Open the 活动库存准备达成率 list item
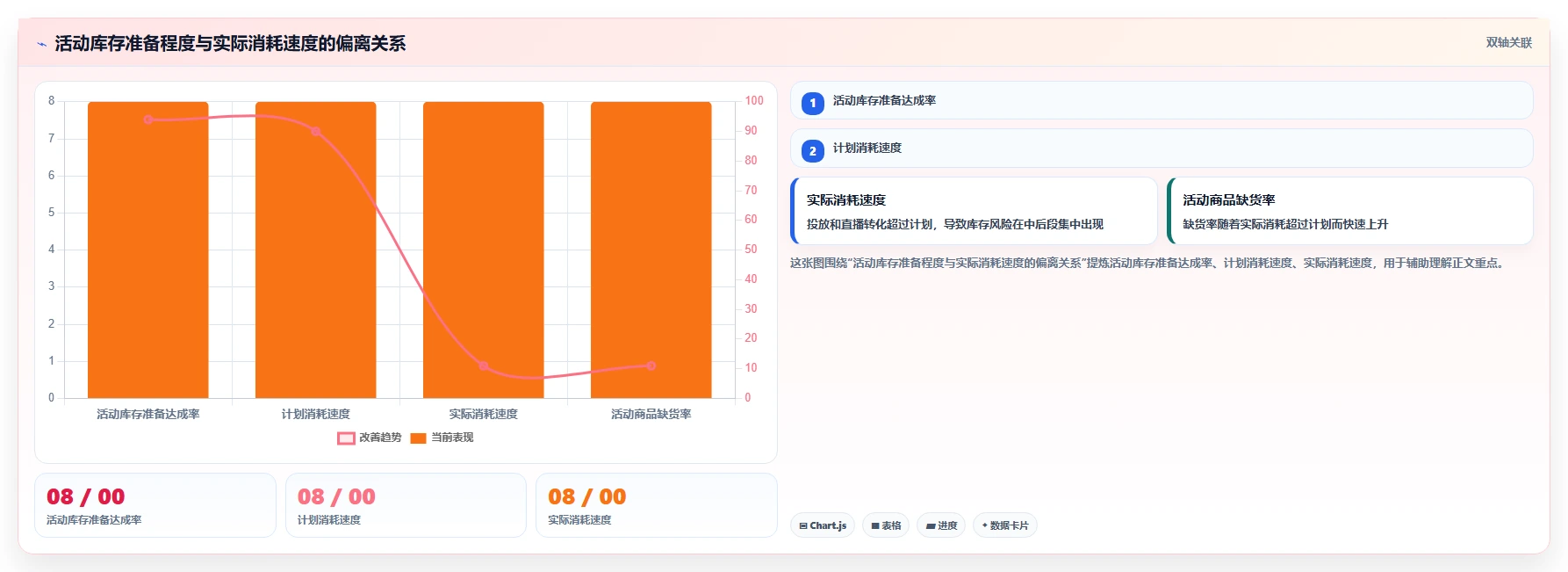 click(1162, 100)
